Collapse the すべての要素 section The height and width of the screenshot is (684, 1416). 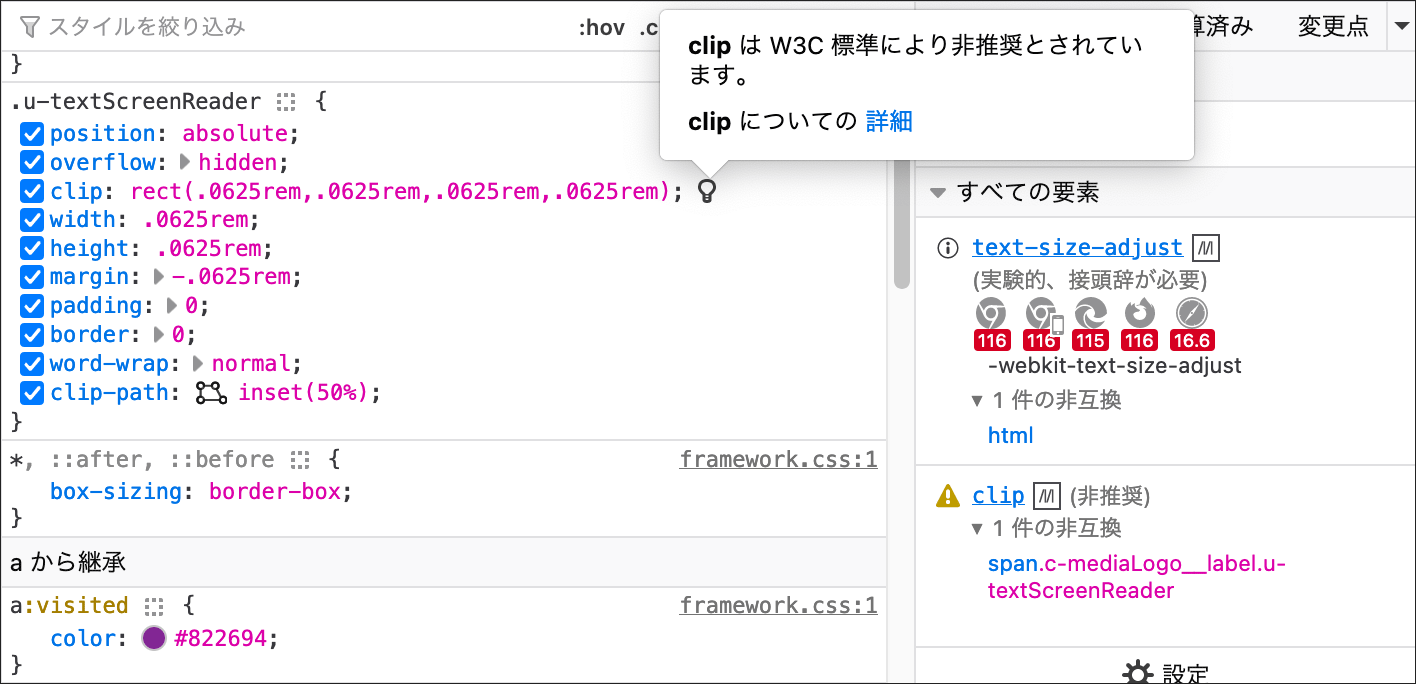pyautogui.click(x=937, y=192)
